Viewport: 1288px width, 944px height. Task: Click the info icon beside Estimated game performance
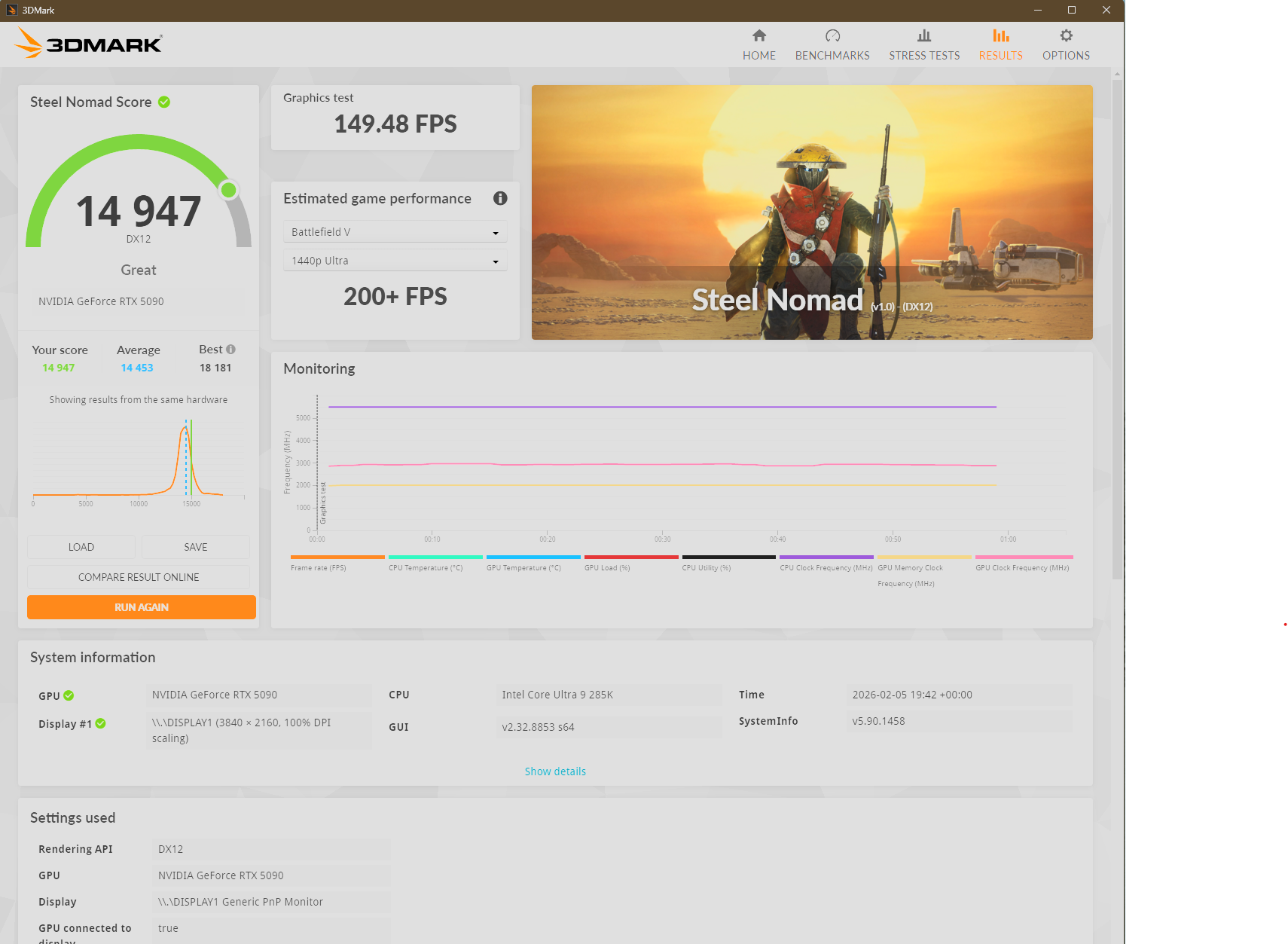(500, 198)
